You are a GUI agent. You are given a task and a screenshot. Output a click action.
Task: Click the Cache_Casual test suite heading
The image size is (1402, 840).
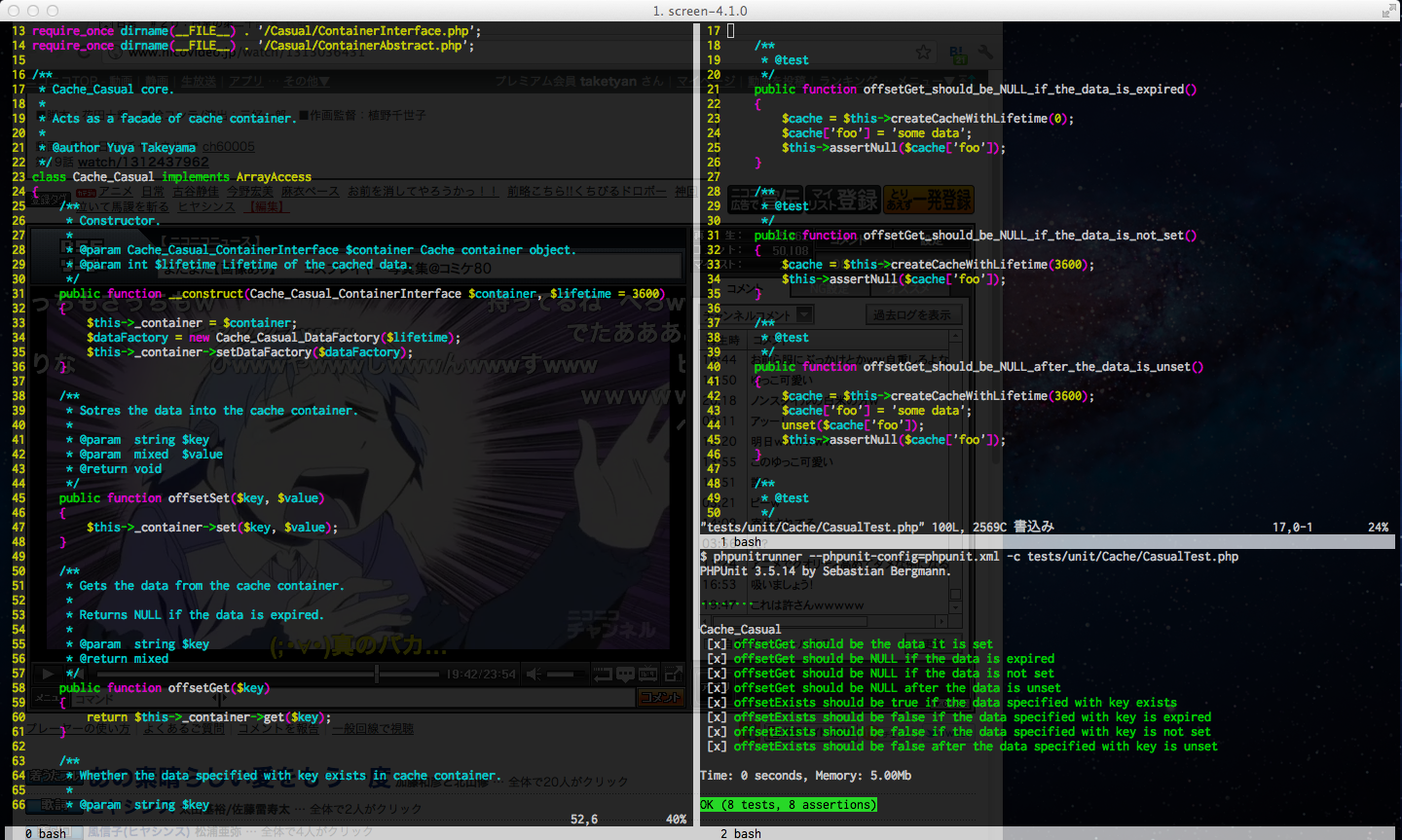coord(740,630)
